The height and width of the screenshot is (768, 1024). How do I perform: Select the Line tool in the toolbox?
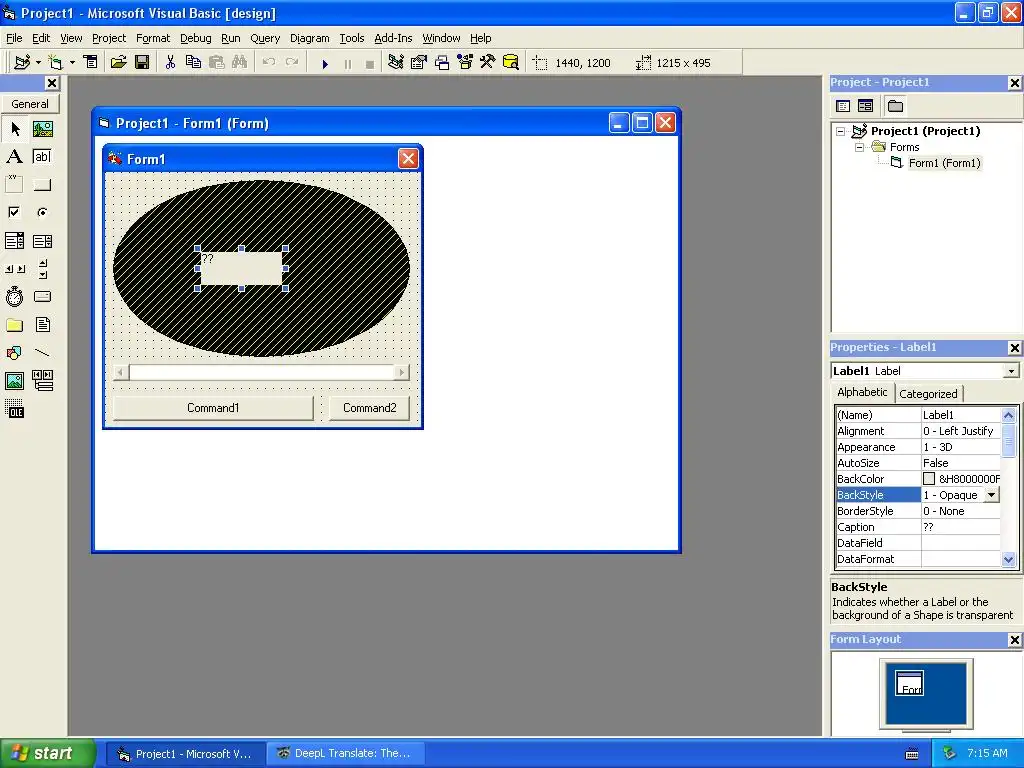point(42,353)
